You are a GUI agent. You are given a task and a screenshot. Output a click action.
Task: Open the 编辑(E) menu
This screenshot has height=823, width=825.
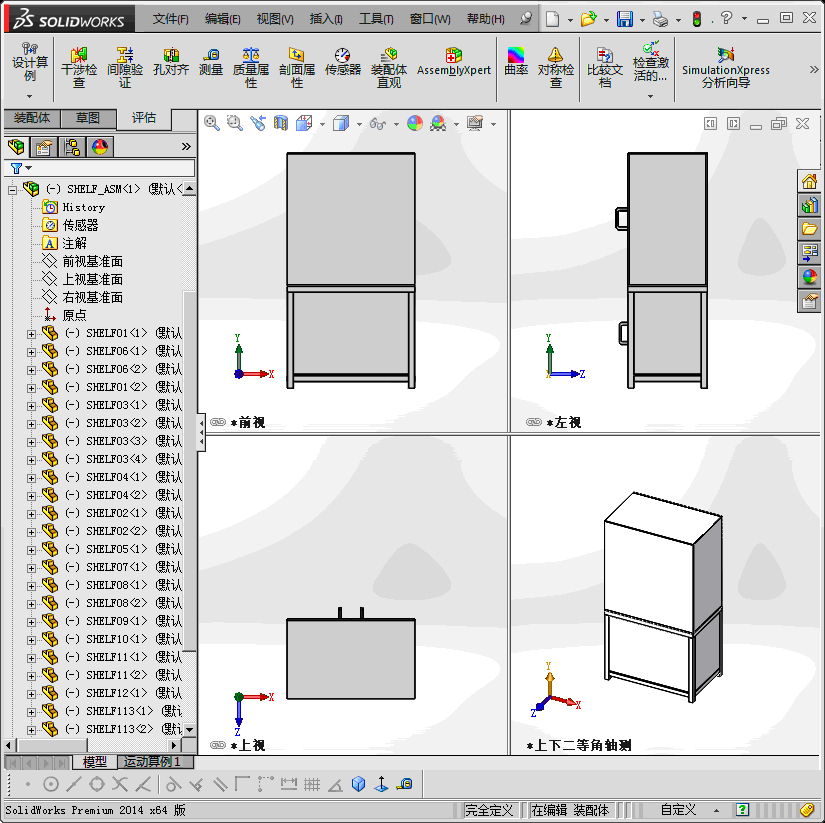pos(223,19)
